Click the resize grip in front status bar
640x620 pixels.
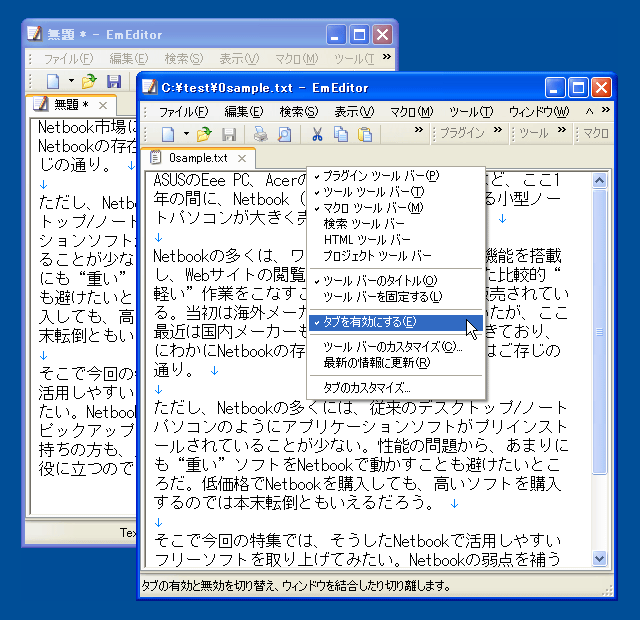click(607, 591)
